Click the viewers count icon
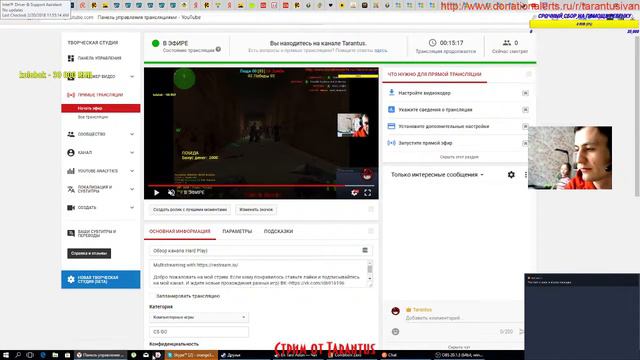The width and height of the screenshot is (640, 360). click(x=507, y=43)
